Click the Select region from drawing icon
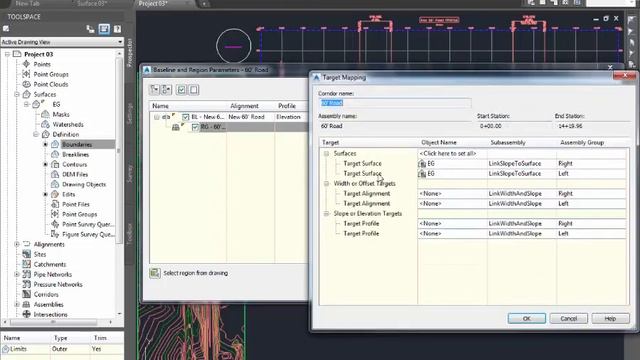This screenshot has width=640, height=360. pos(155,273)
